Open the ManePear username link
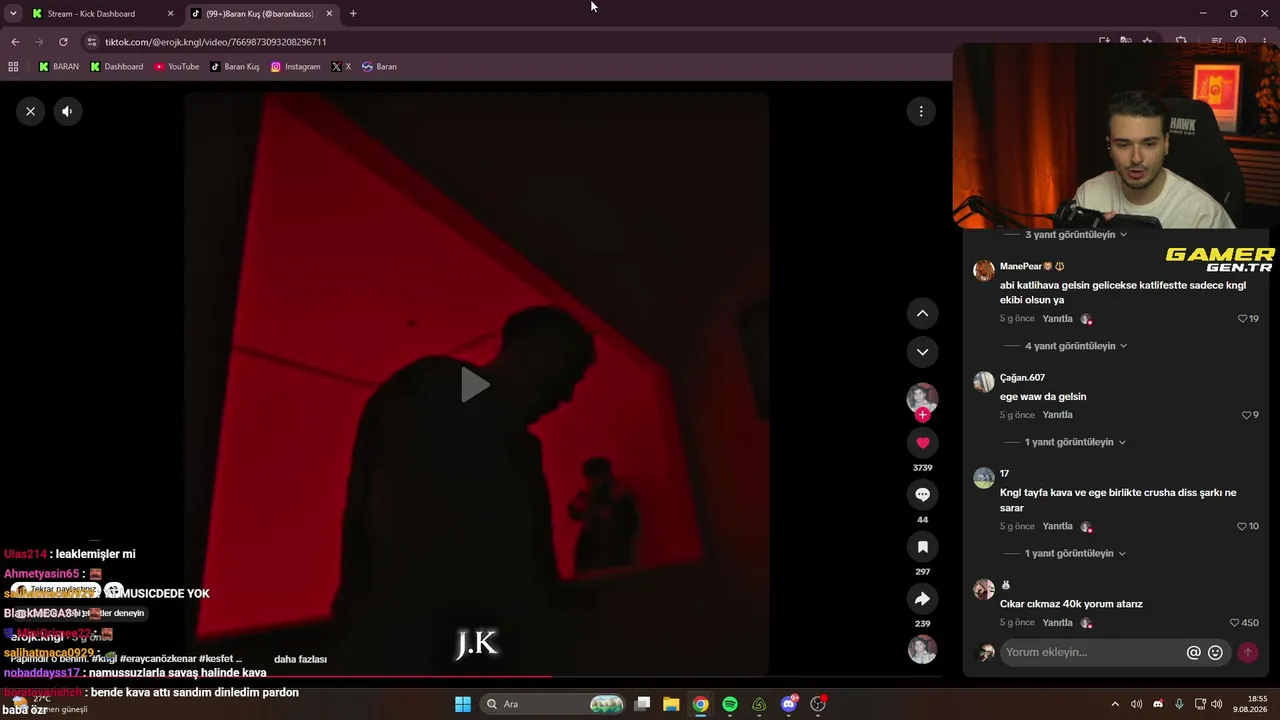This screenshot has width=1280, height=720. tap(1020, 266)
